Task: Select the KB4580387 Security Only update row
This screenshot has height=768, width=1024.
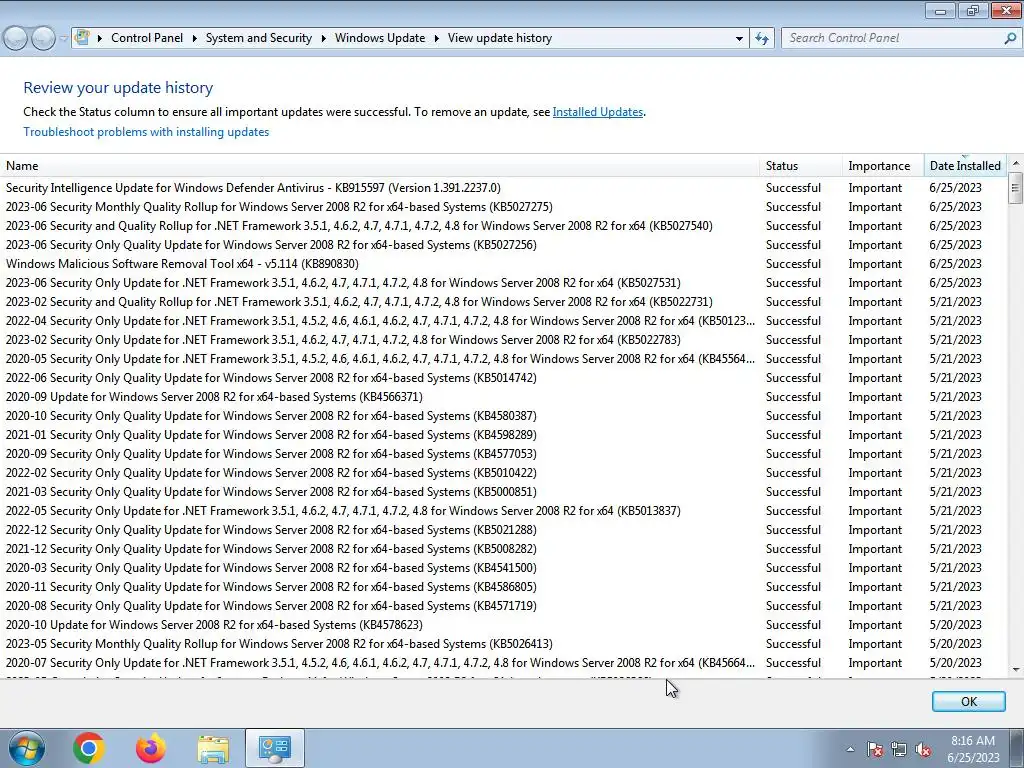Action: tap(503, 416)
